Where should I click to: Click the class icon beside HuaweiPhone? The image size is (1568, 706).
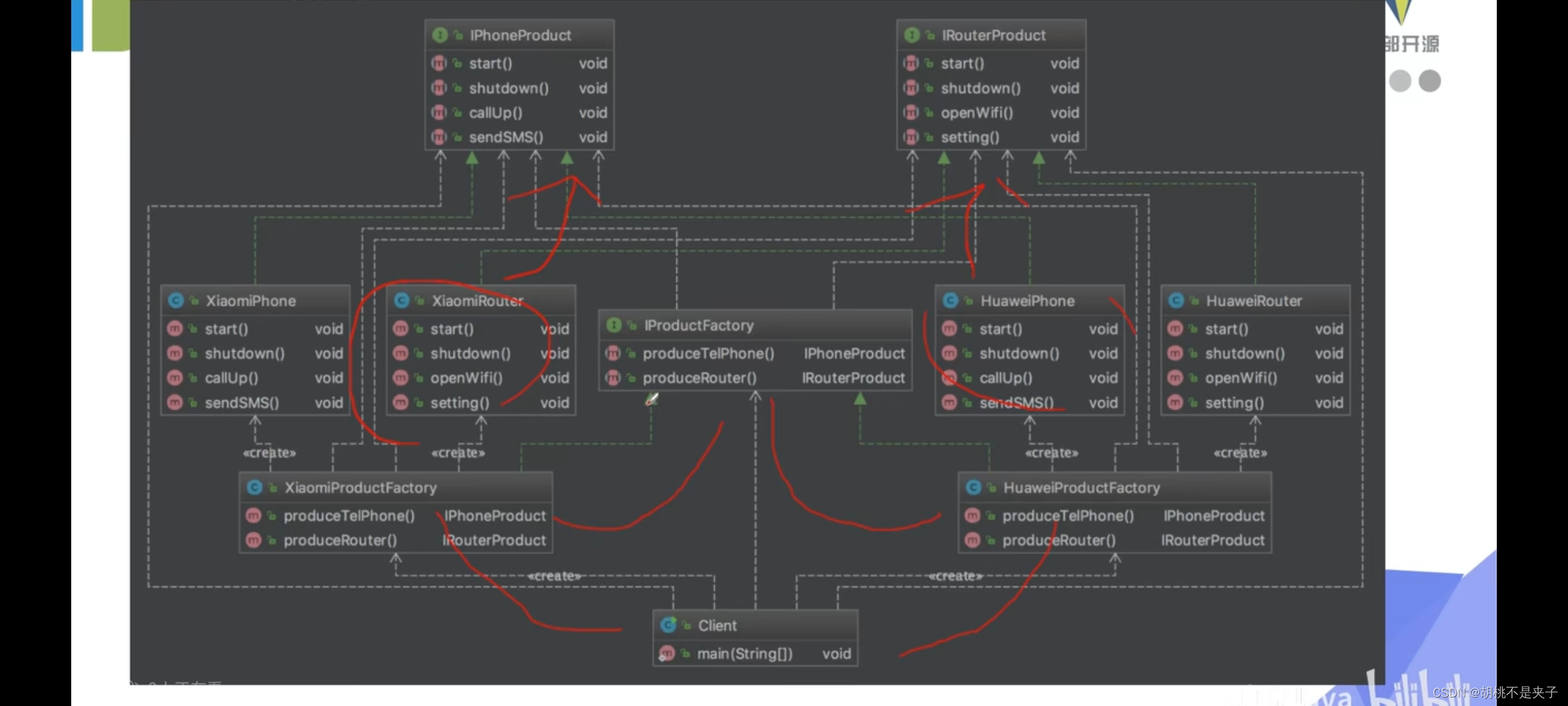tap(950, 301)
